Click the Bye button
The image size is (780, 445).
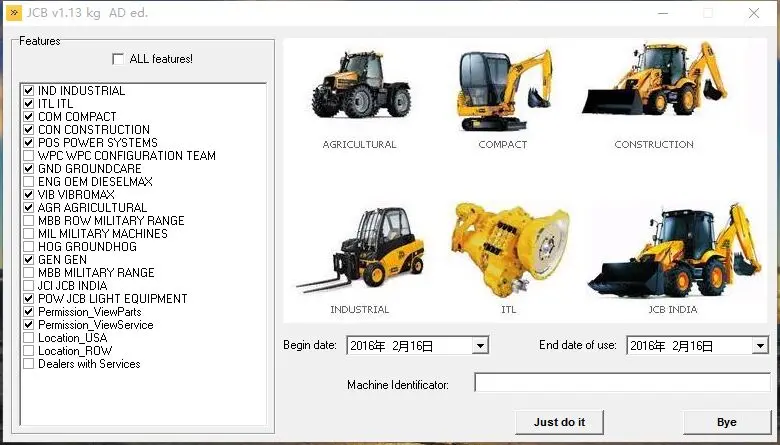[x=727, y=422]
